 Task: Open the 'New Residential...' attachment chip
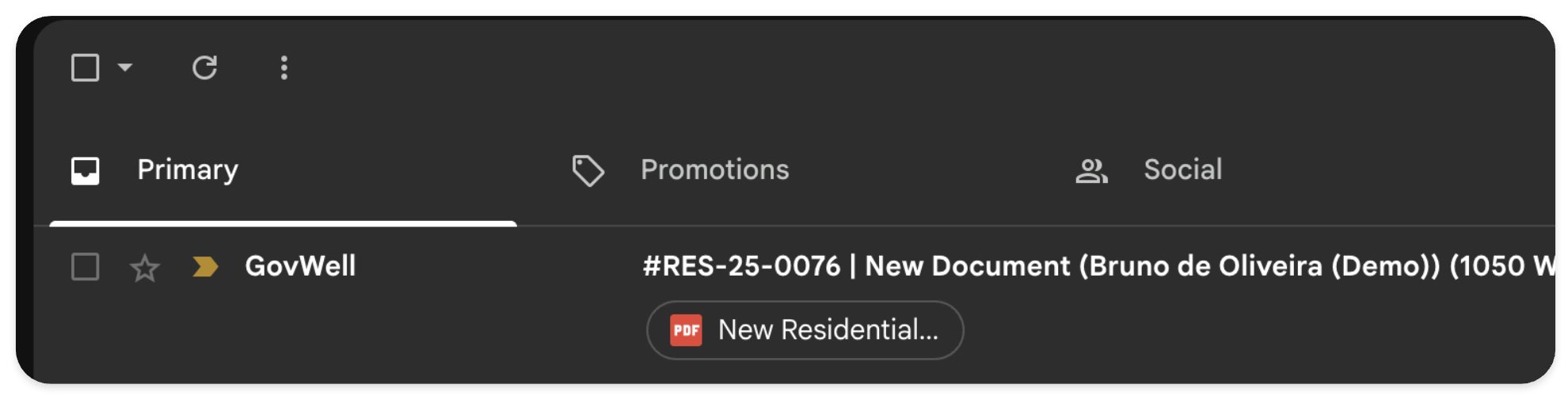(828, 330)
